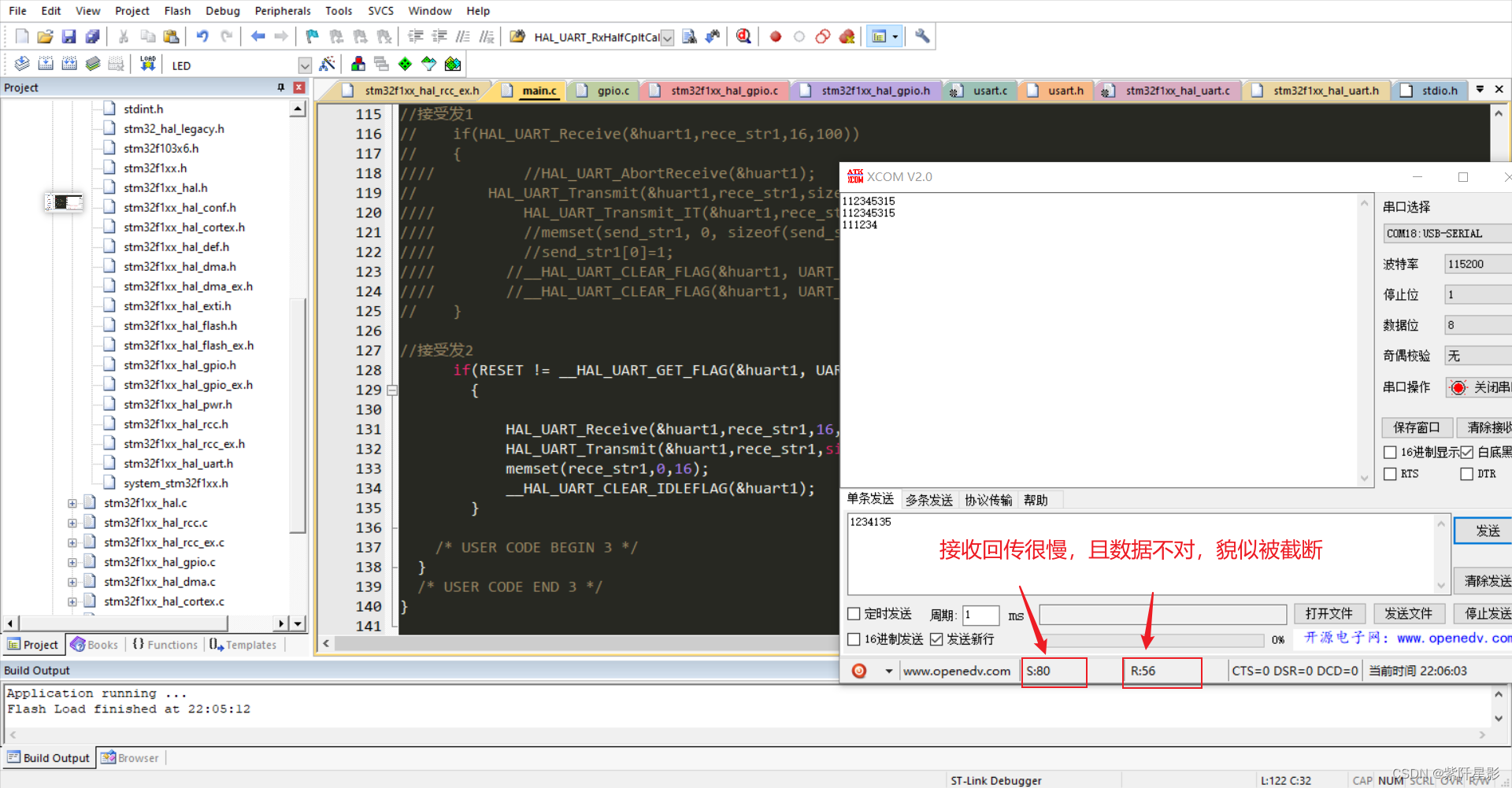1512x788 pixels.
Task: Enable 定时发送 checkbox in XCOM
Action: click(854, 614)
